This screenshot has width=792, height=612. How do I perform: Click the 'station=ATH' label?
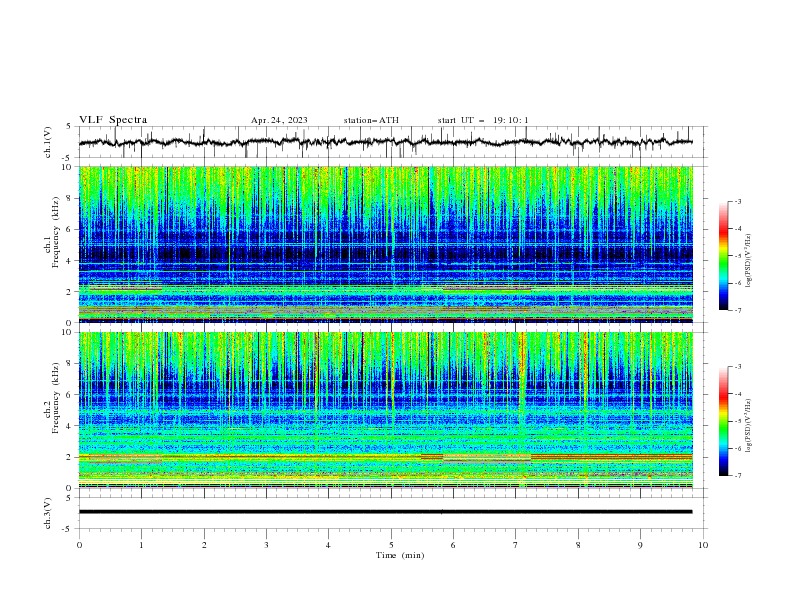click(x=371, y=120)
